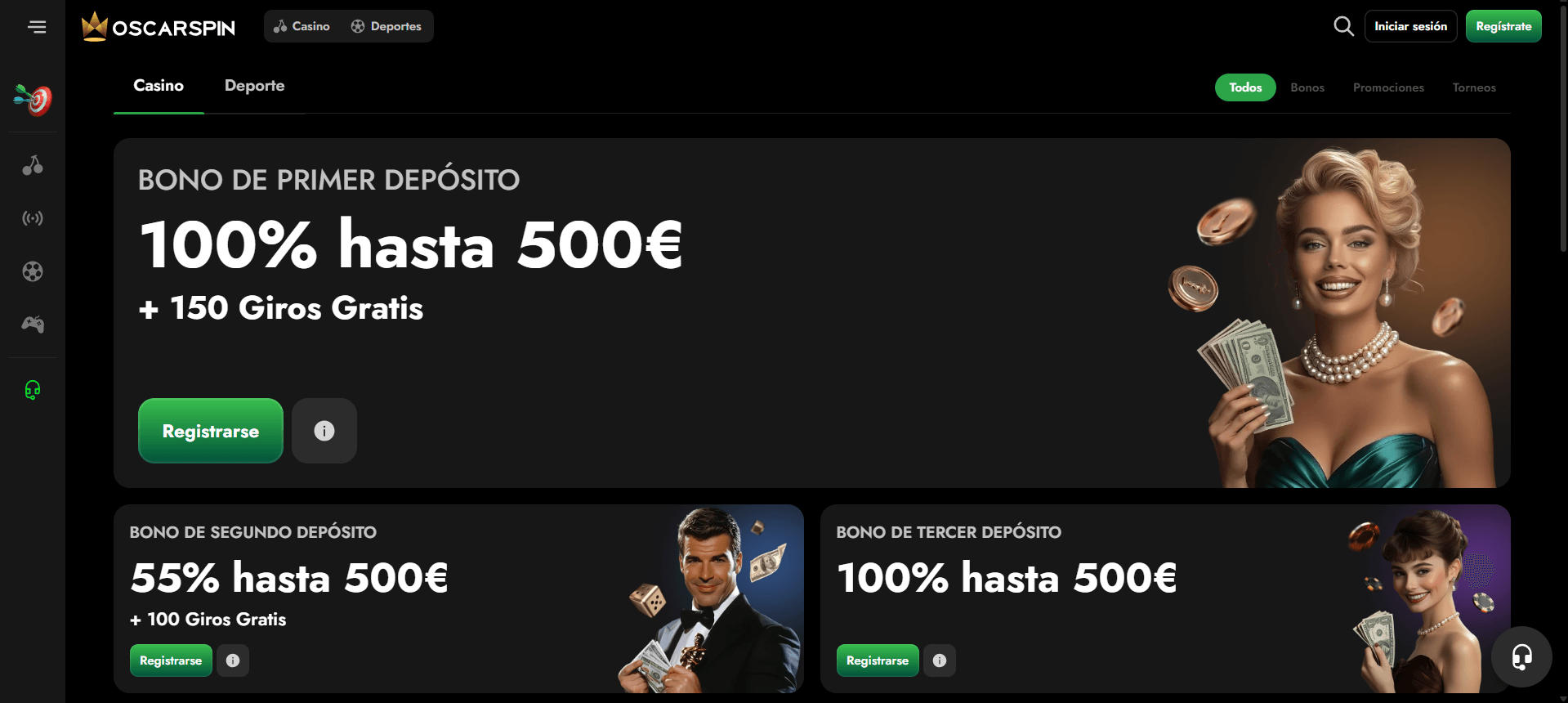Filter by Torneos

1474,87
